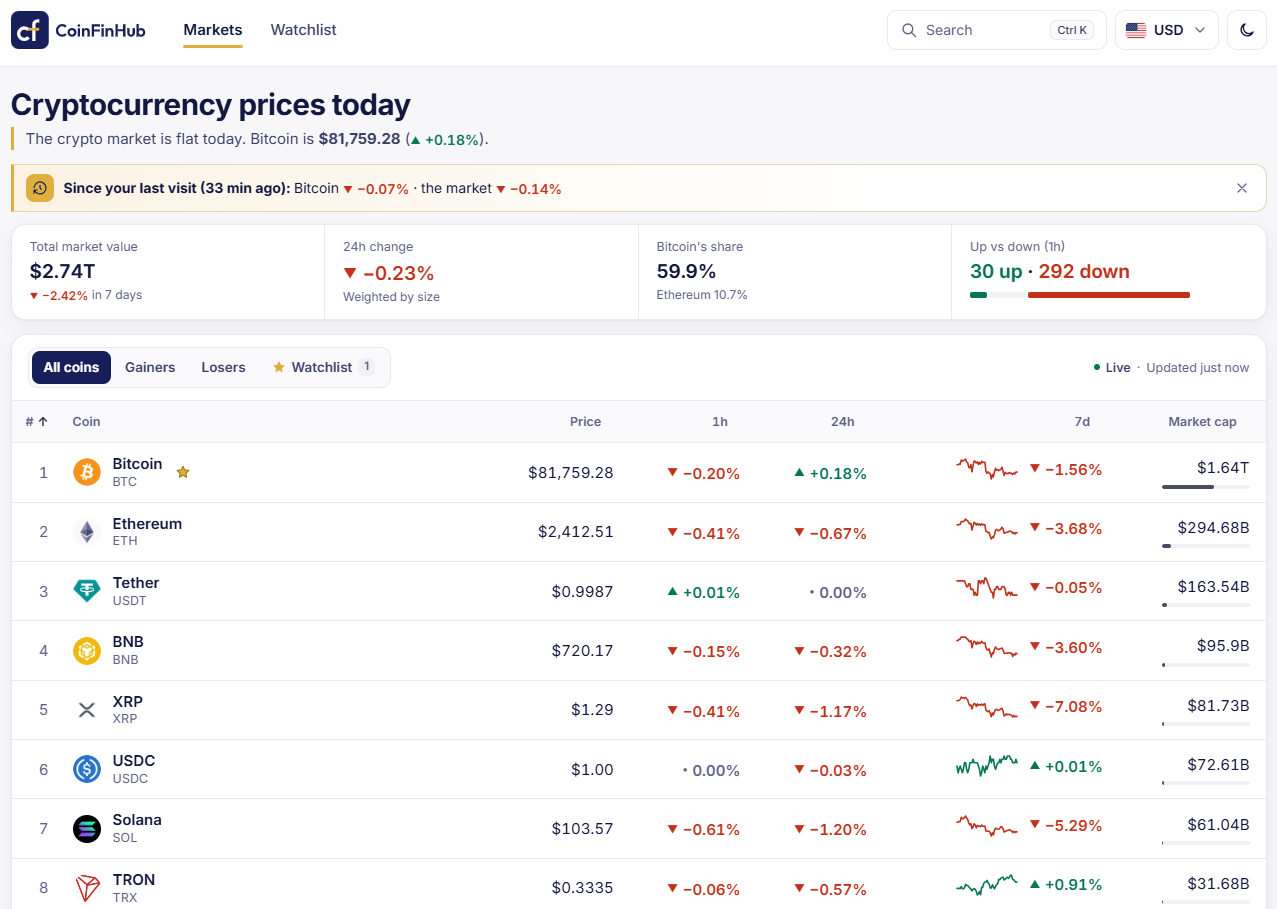Screen dimensions: 1277x909
Task: Click the 24h change −0.23% value
Action: point(389,273)
